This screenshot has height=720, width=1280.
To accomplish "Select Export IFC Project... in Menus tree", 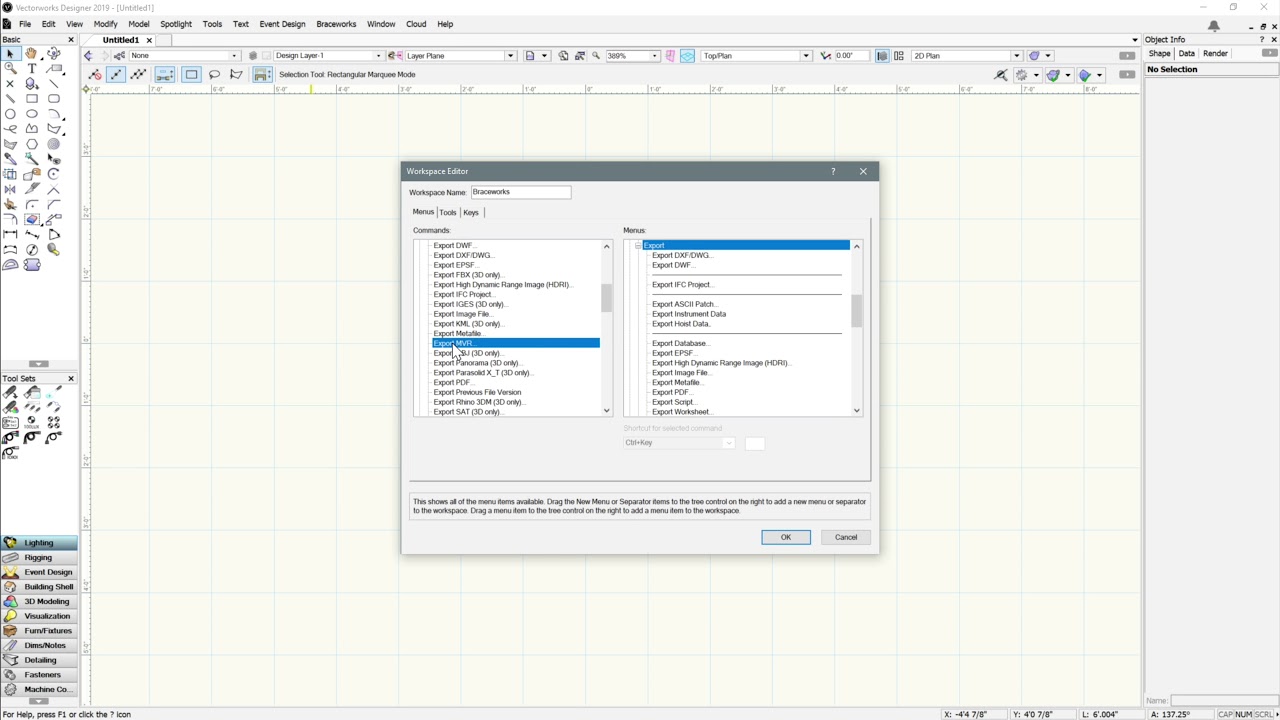I will point(683,285).
